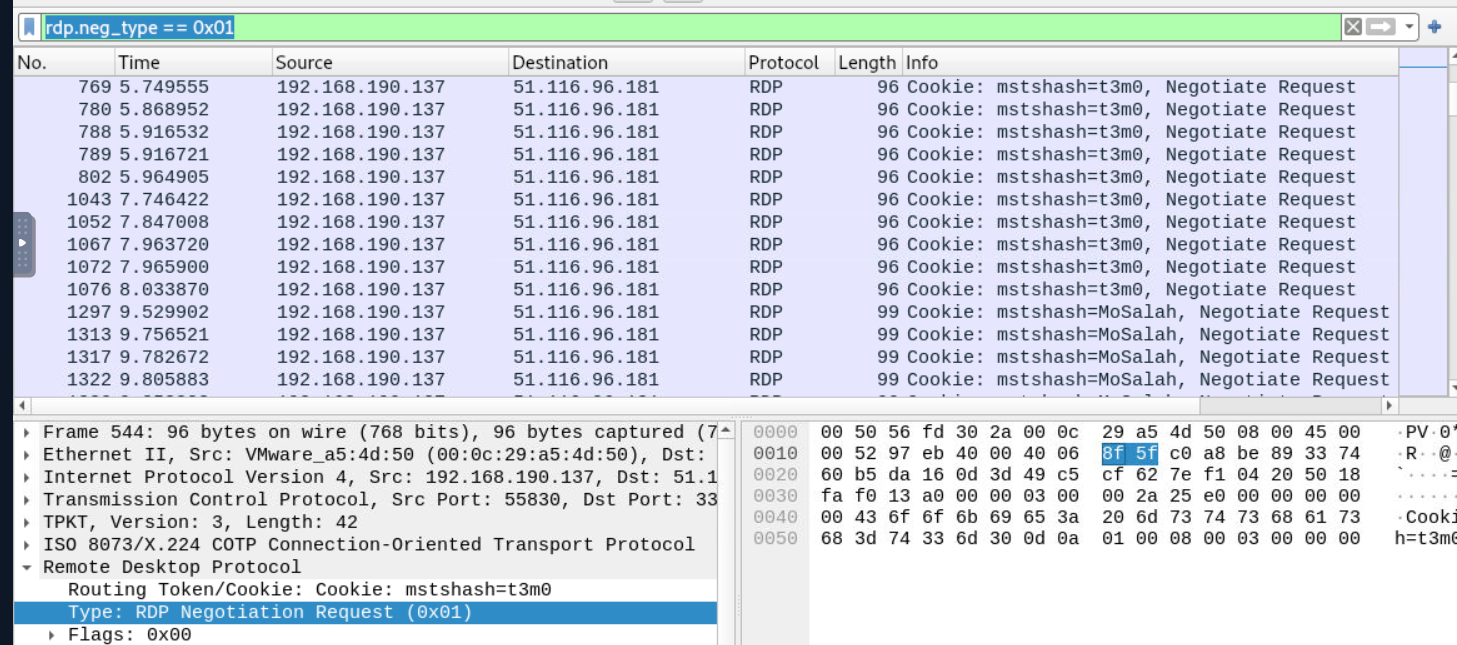Expand Internet Protocol Version 4 node
The image size is (1457, 645).
pos(28,477)
